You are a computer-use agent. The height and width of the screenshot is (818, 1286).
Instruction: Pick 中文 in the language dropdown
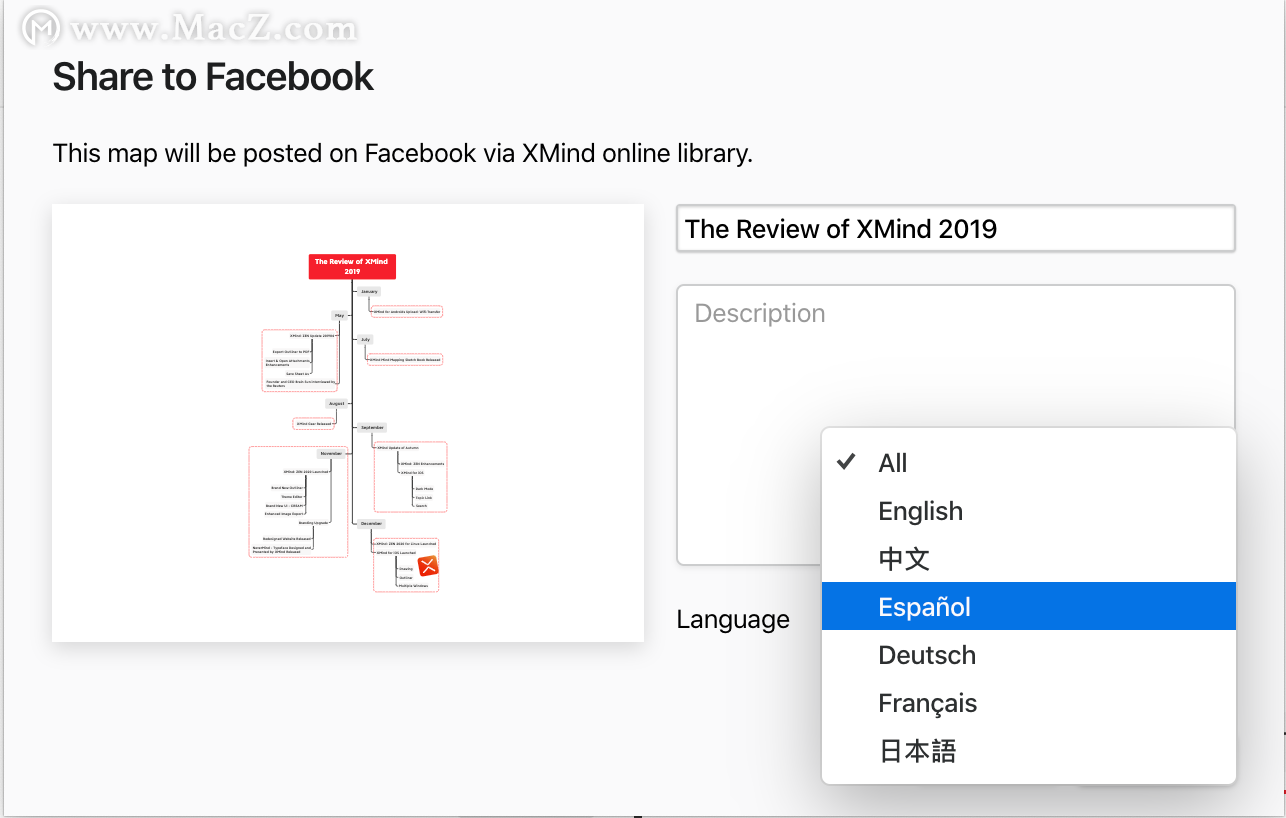(1029, 559)
